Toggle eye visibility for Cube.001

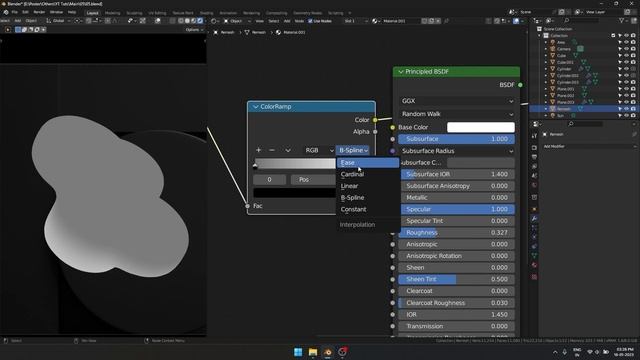[x=627, y=62]
